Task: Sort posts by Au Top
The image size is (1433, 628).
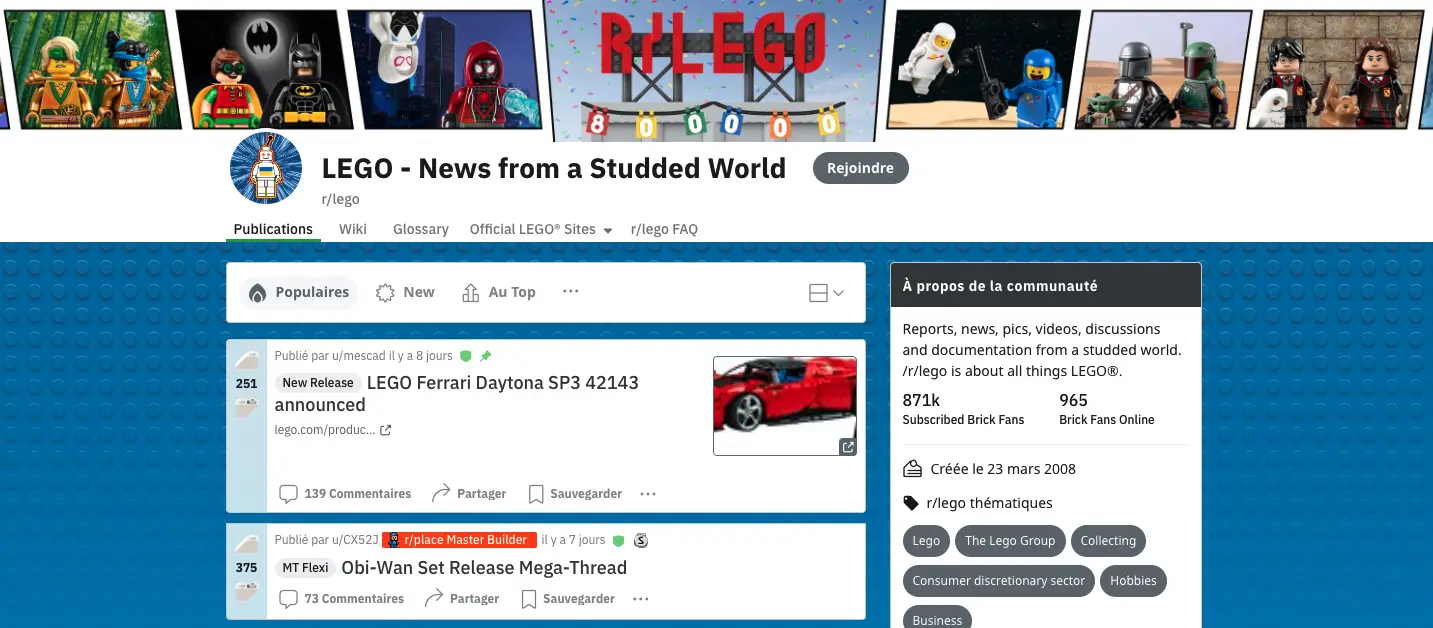Action: [499, 293]
